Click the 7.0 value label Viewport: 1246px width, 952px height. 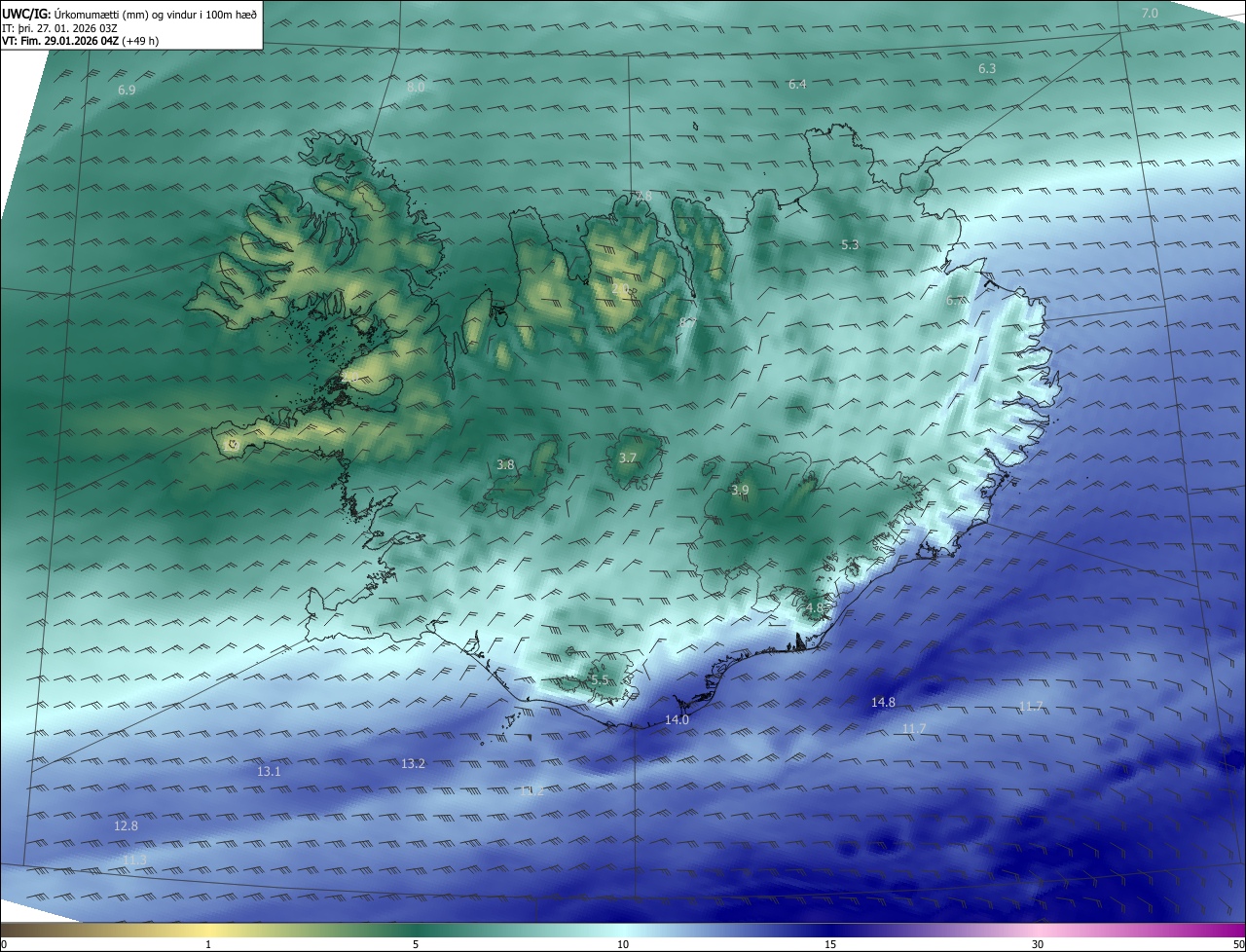coord(1150,13)
